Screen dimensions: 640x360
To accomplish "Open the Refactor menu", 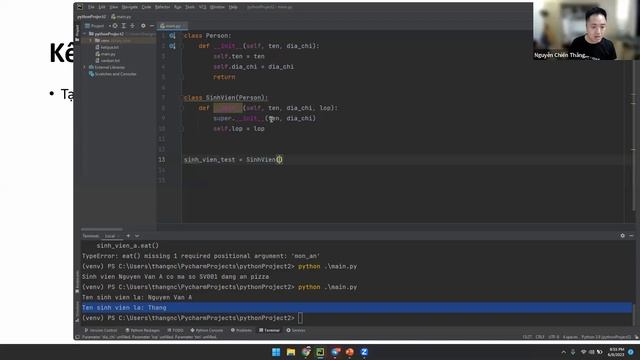I will tap(162, 7).
